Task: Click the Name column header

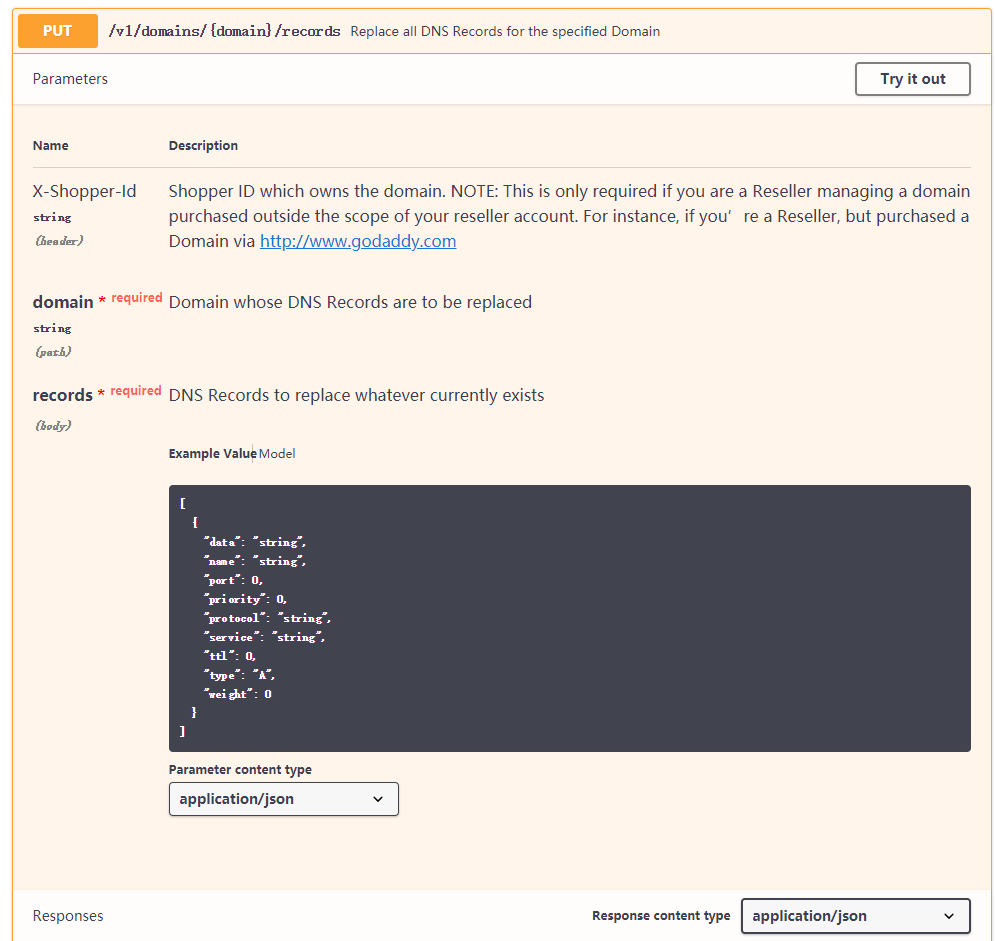Action: (50, 145)
